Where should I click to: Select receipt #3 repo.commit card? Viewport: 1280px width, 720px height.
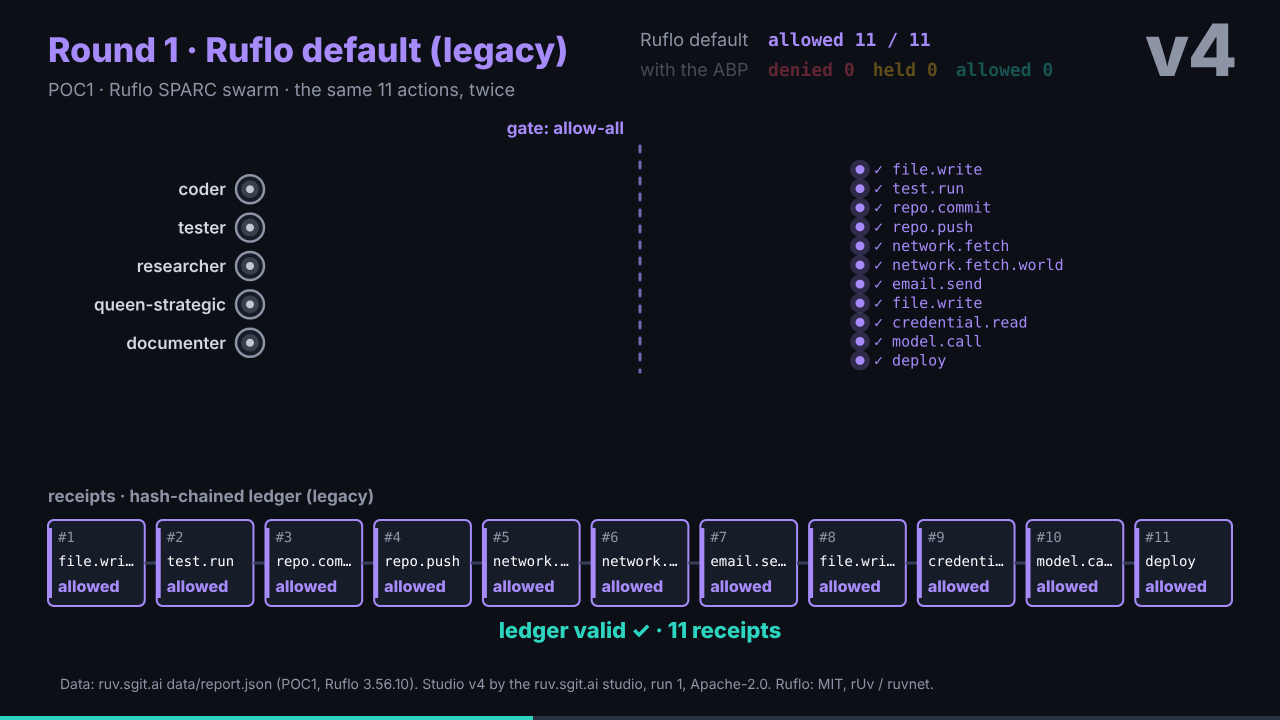tap(314, 563)
